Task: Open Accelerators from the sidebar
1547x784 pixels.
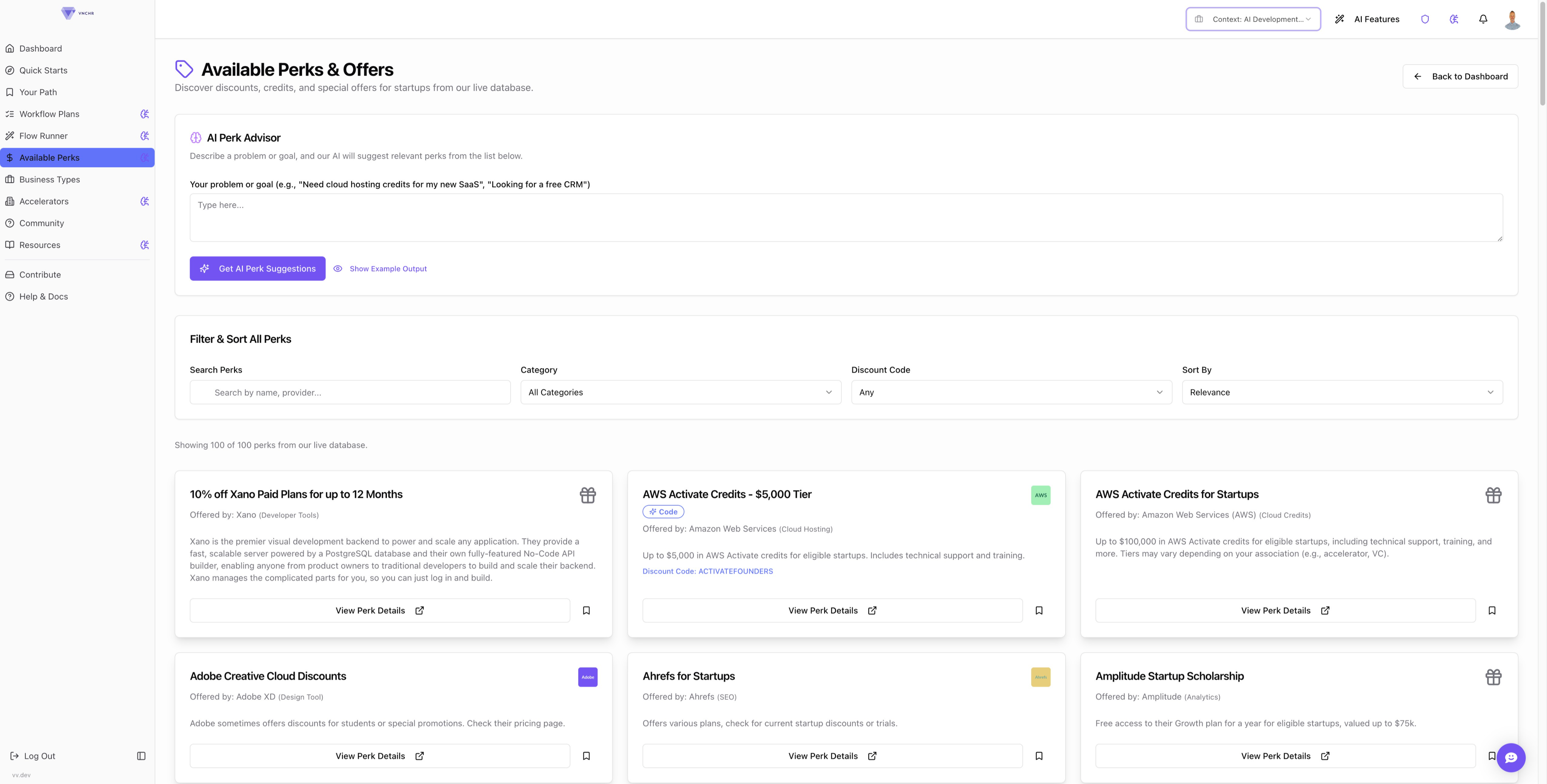Action: pos(44,201)
